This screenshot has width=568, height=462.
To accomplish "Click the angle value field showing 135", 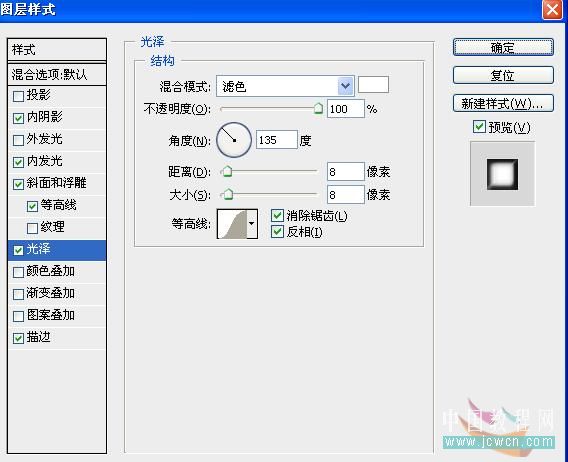I will (x=277, y=140).
